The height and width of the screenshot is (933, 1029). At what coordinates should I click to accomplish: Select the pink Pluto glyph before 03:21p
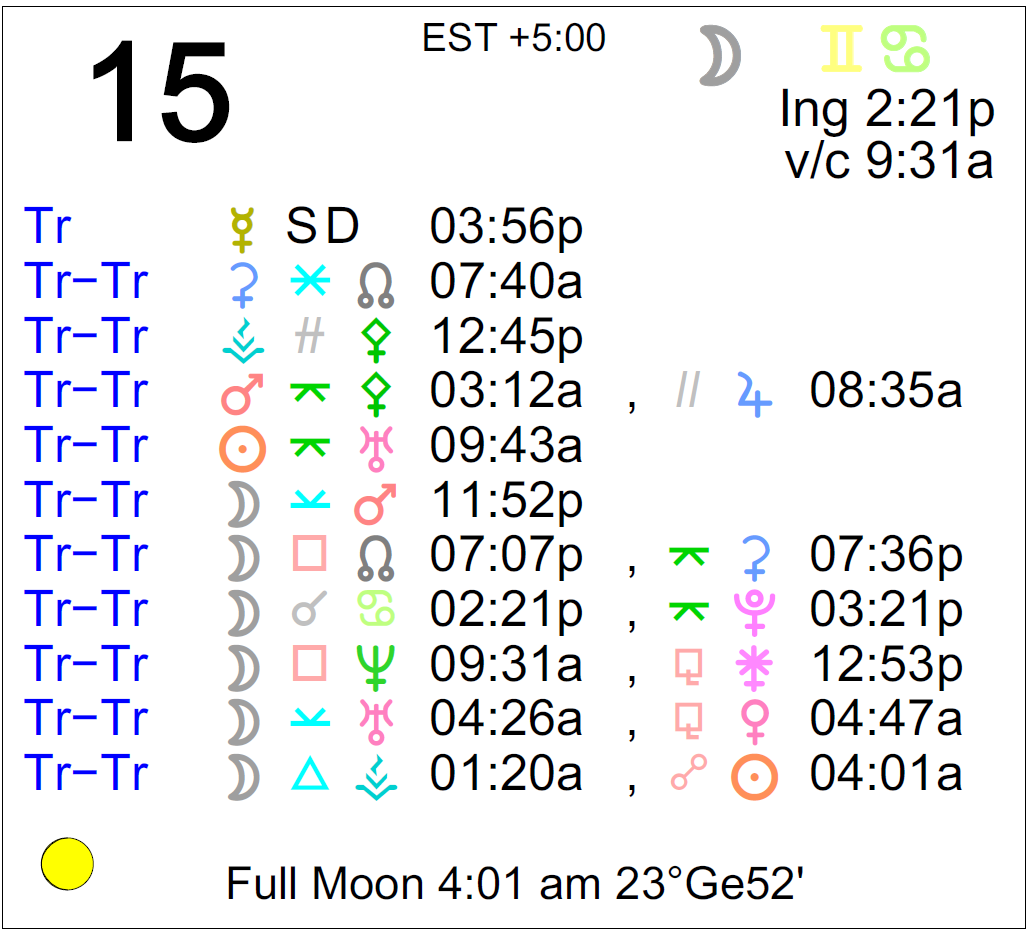click(x=754, y=610)
